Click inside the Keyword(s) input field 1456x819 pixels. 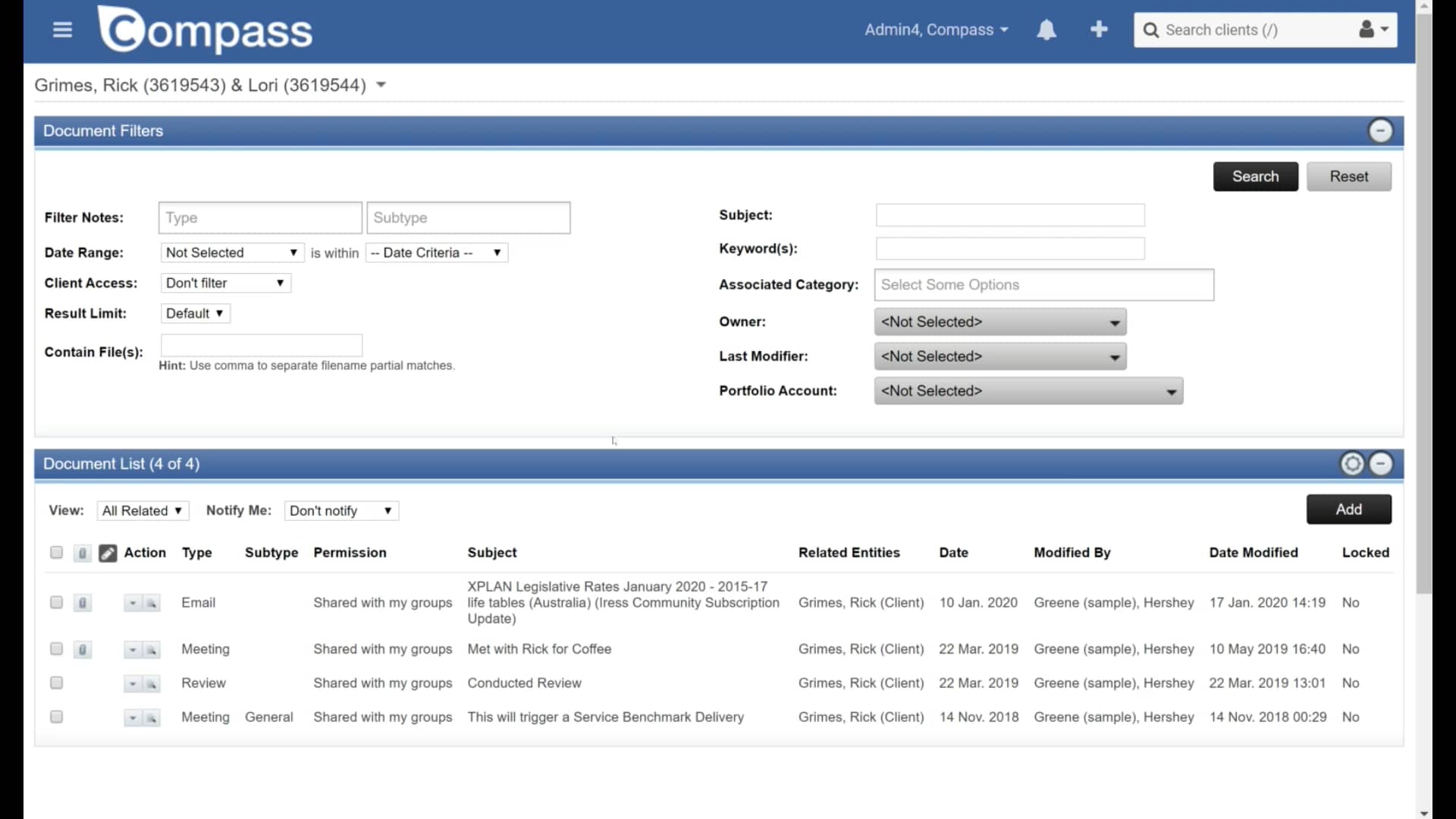point(1009,248)
